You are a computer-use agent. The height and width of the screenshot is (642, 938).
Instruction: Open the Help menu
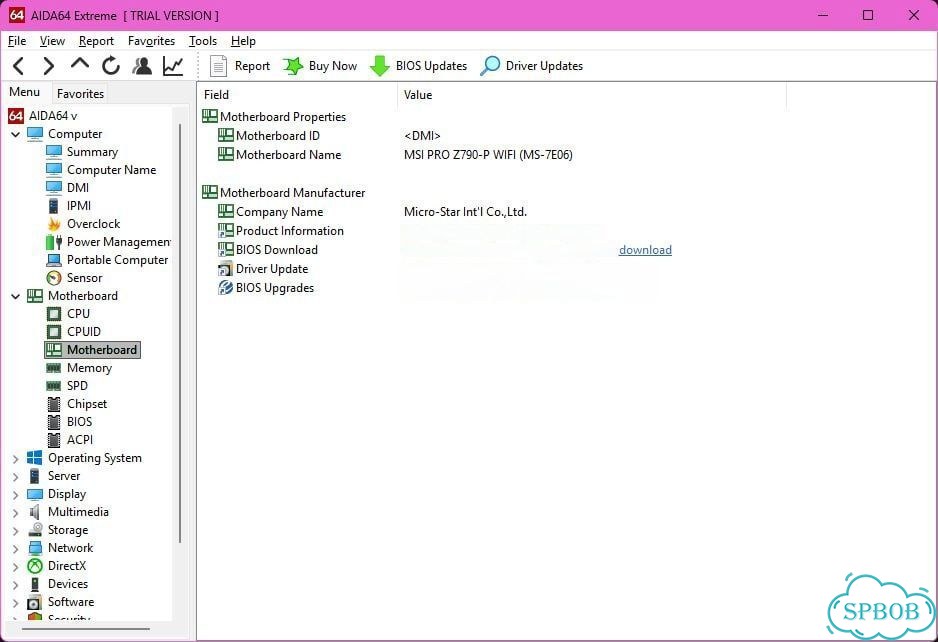243,41
